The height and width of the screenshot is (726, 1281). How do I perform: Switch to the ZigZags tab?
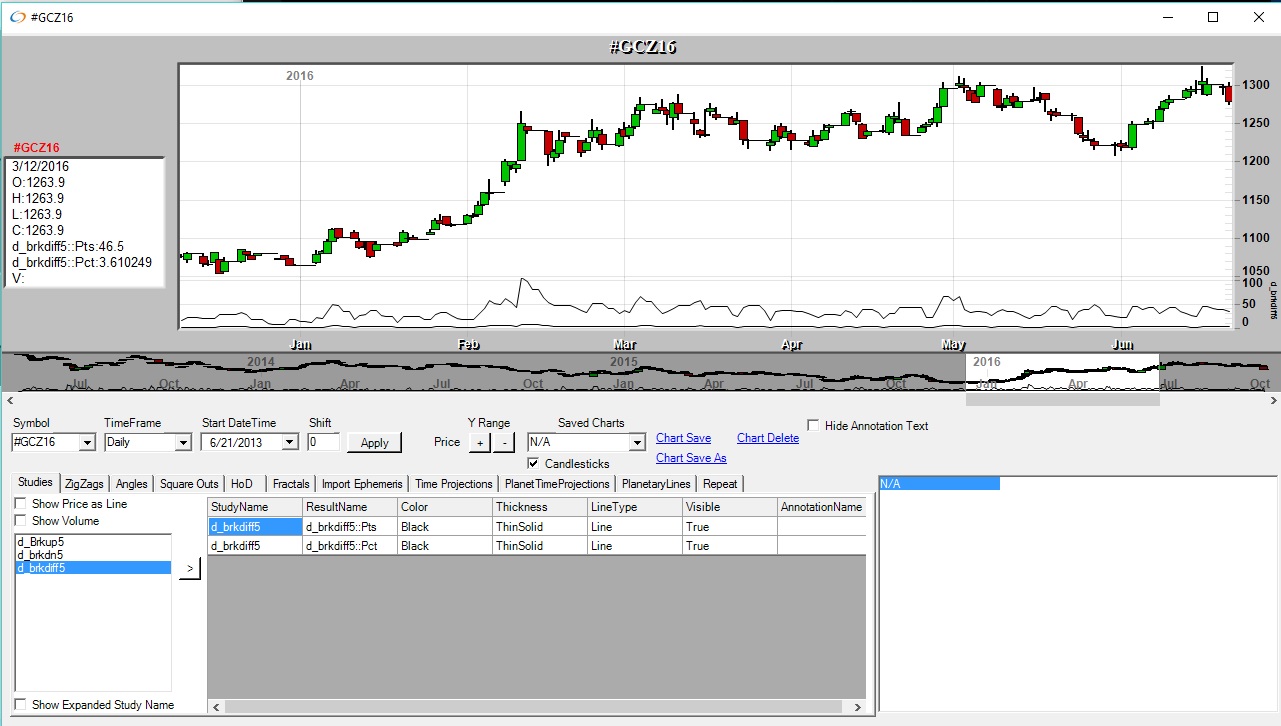(84, 484)
